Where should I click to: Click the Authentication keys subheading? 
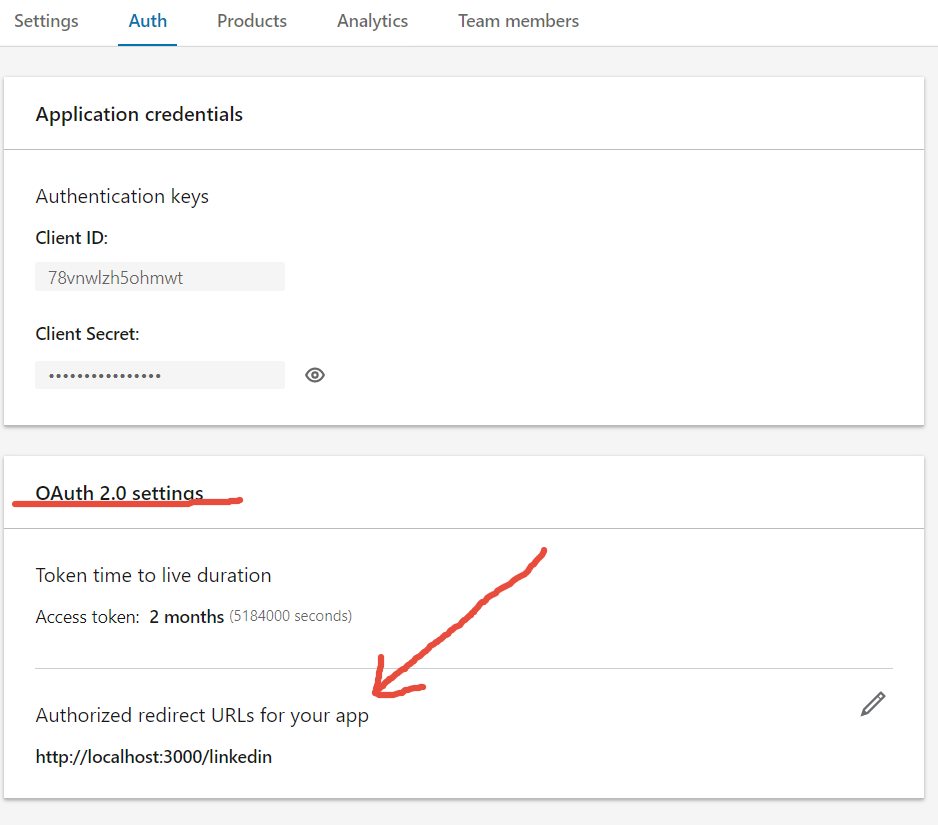[x=122, y=197]
